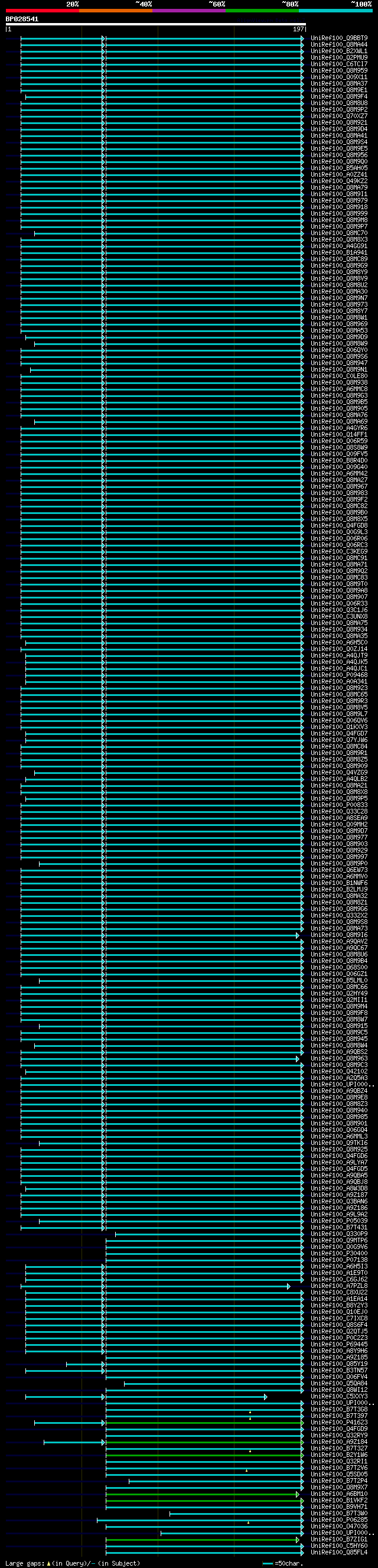Viewport: 378px width, 1568px height.
Task: Open hit UniRef100_Q9BBT9
Action: tap(339, 38)
